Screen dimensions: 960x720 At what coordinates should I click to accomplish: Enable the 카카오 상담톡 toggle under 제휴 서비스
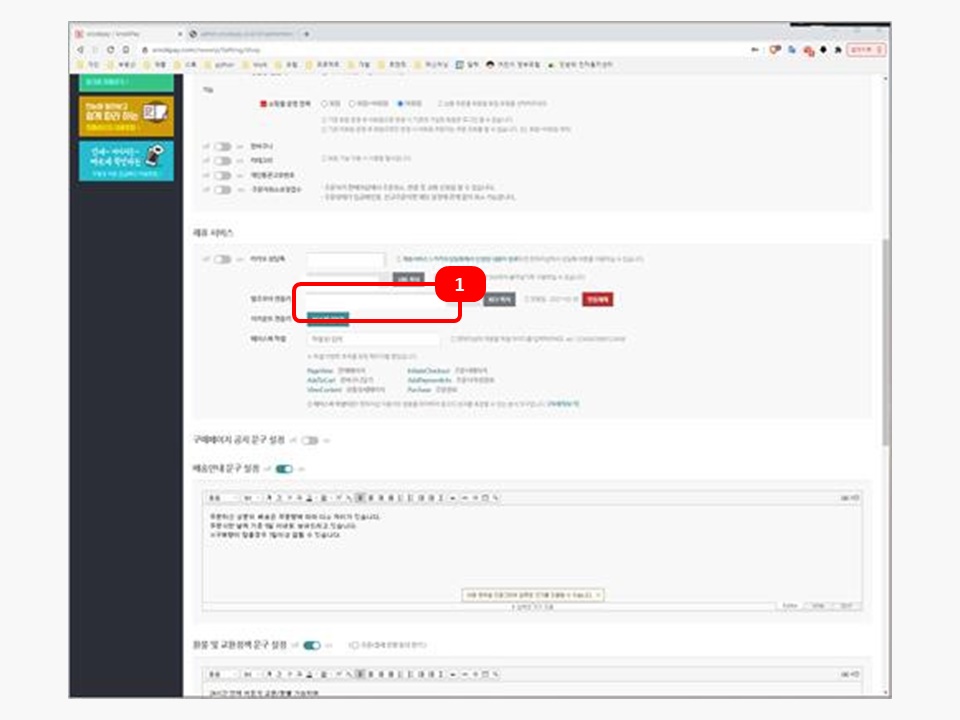click(x=222, y=259)
